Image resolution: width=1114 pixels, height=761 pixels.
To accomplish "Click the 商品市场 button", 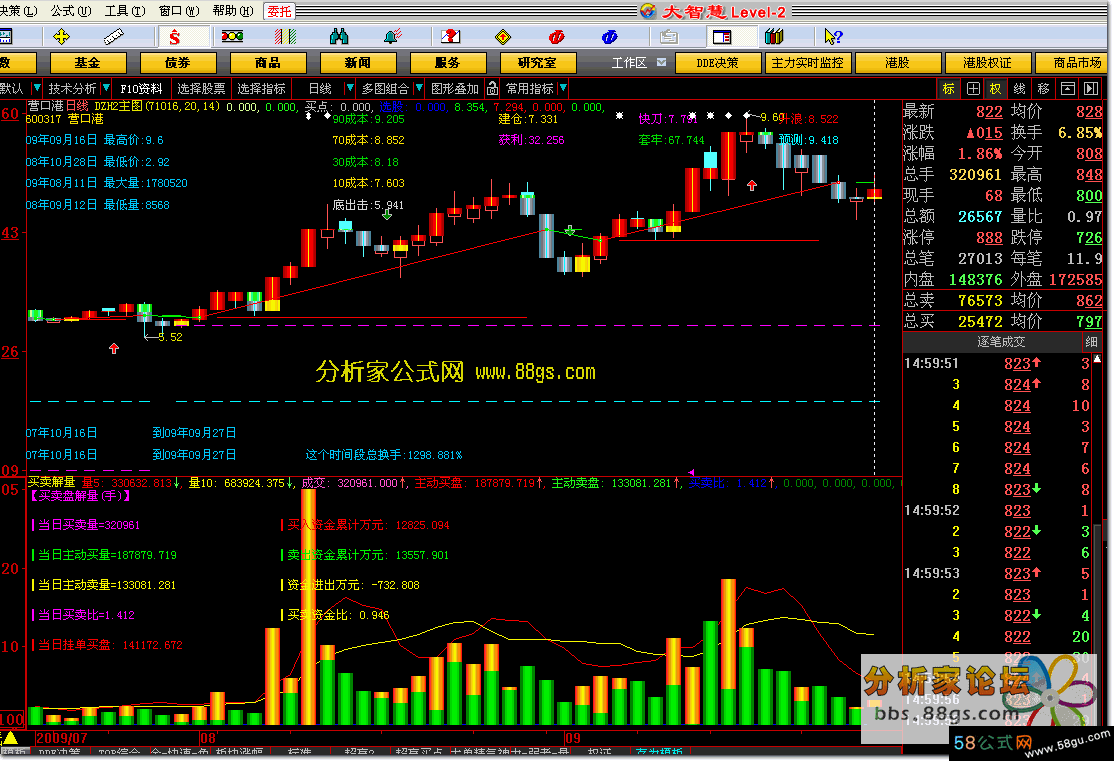I will point(1075,63).
